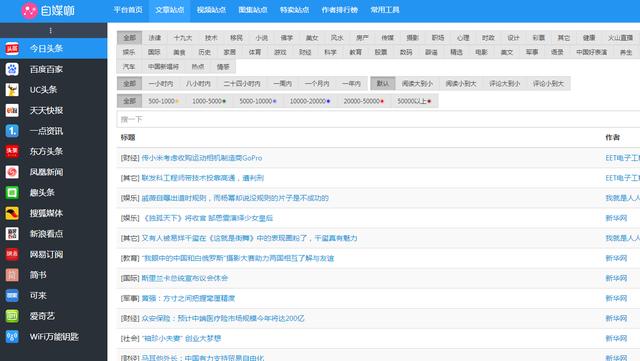Click the 自媒咖 logo icon
The width and height of the screenshot is (640, 361).
pyautogui.click(x=29, y=11)
